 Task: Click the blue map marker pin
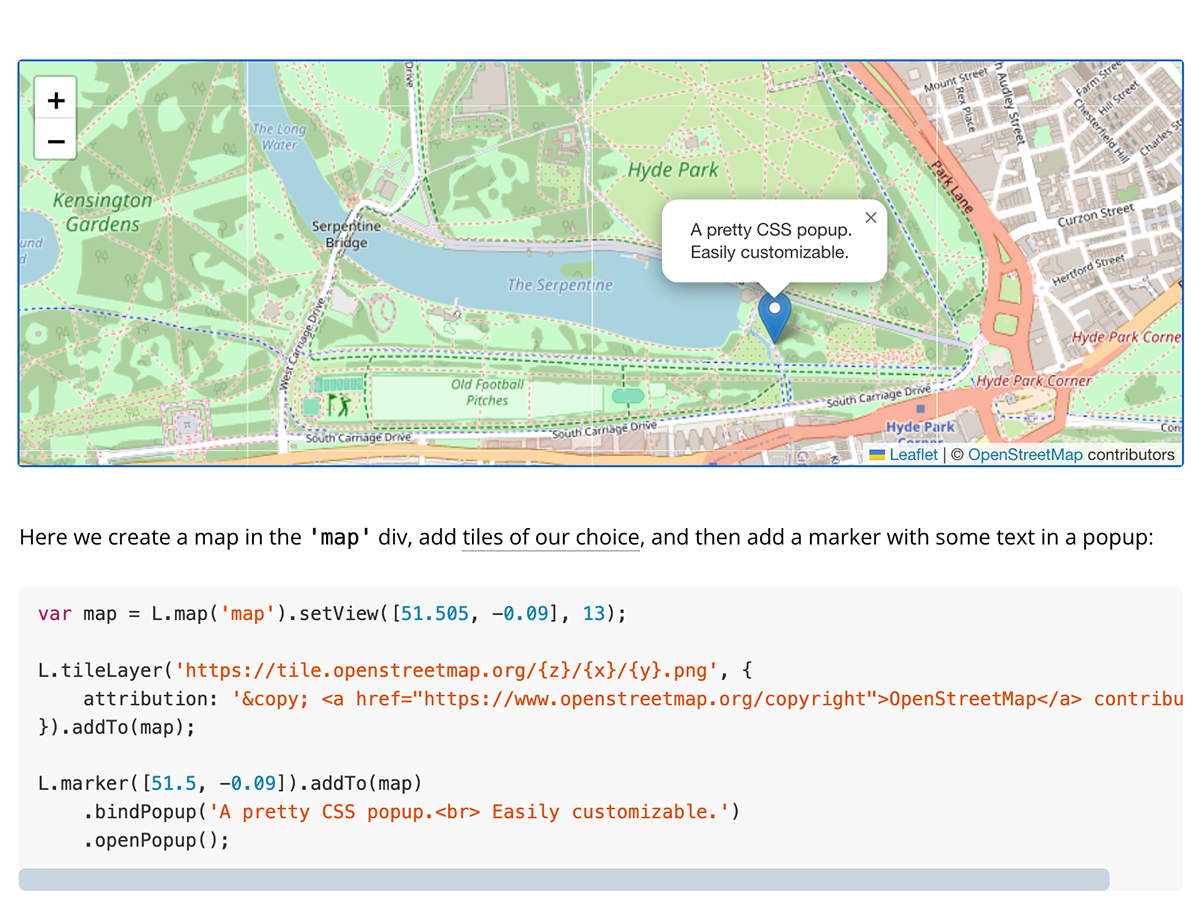coord(774,316)
